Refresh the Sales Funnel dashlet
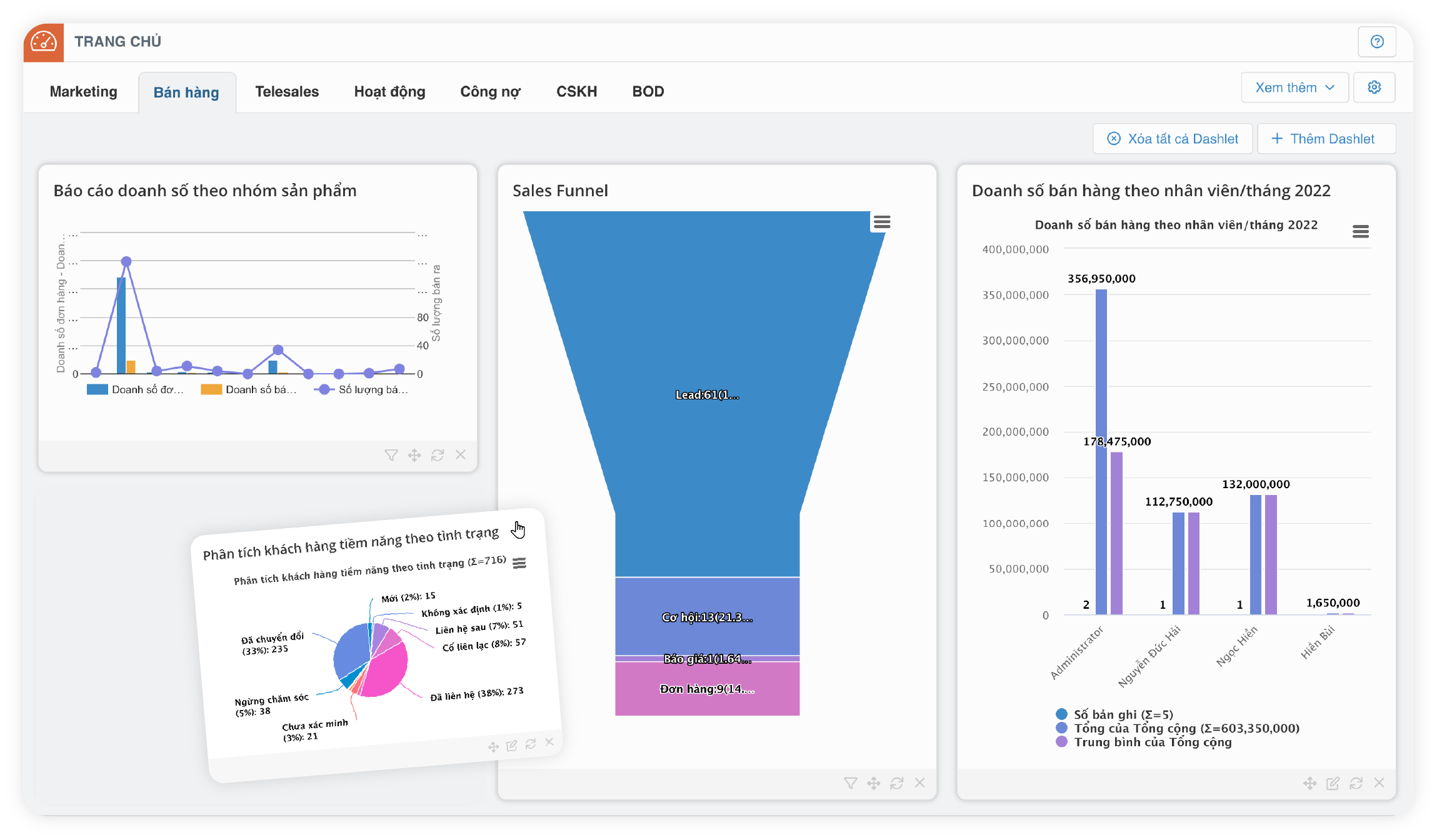Viewport: 1437px width, 840px height. pos(896,783)
